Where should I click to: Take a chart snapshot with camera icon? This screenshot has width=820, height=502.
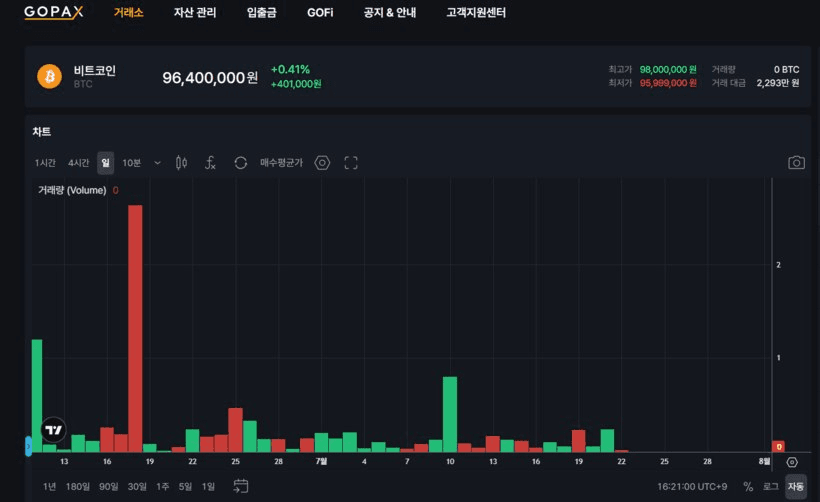coord(796,163)
